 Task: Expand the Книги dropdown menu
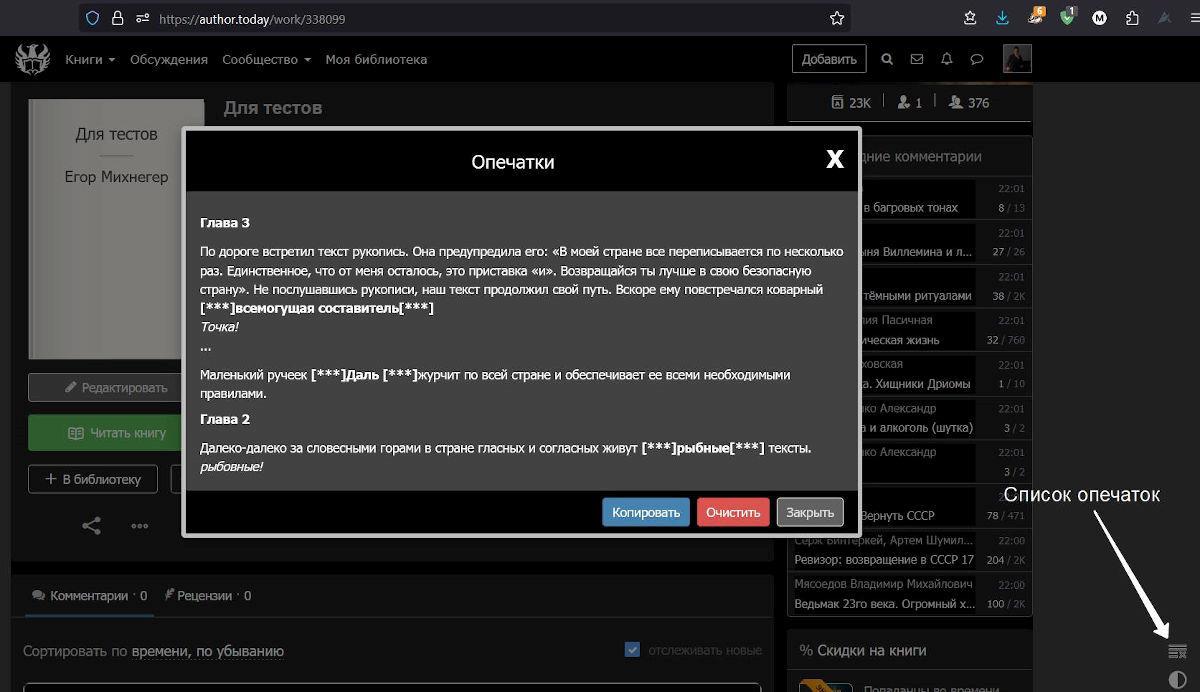coord(90,60)
